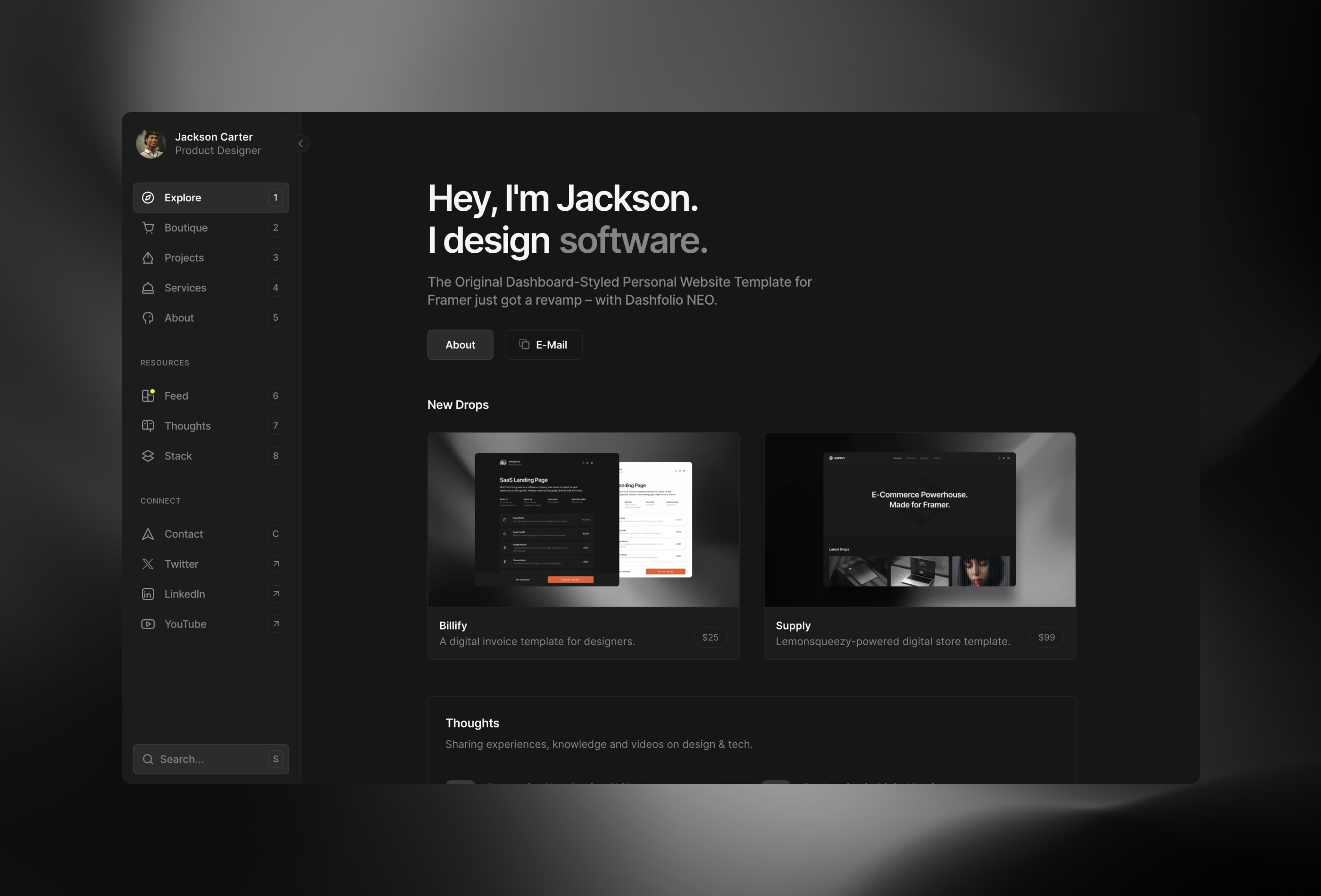Click the Thoughts book icon
This screenshot has width=1321, height=896.
pyautogui.click(x=148, y=425)
